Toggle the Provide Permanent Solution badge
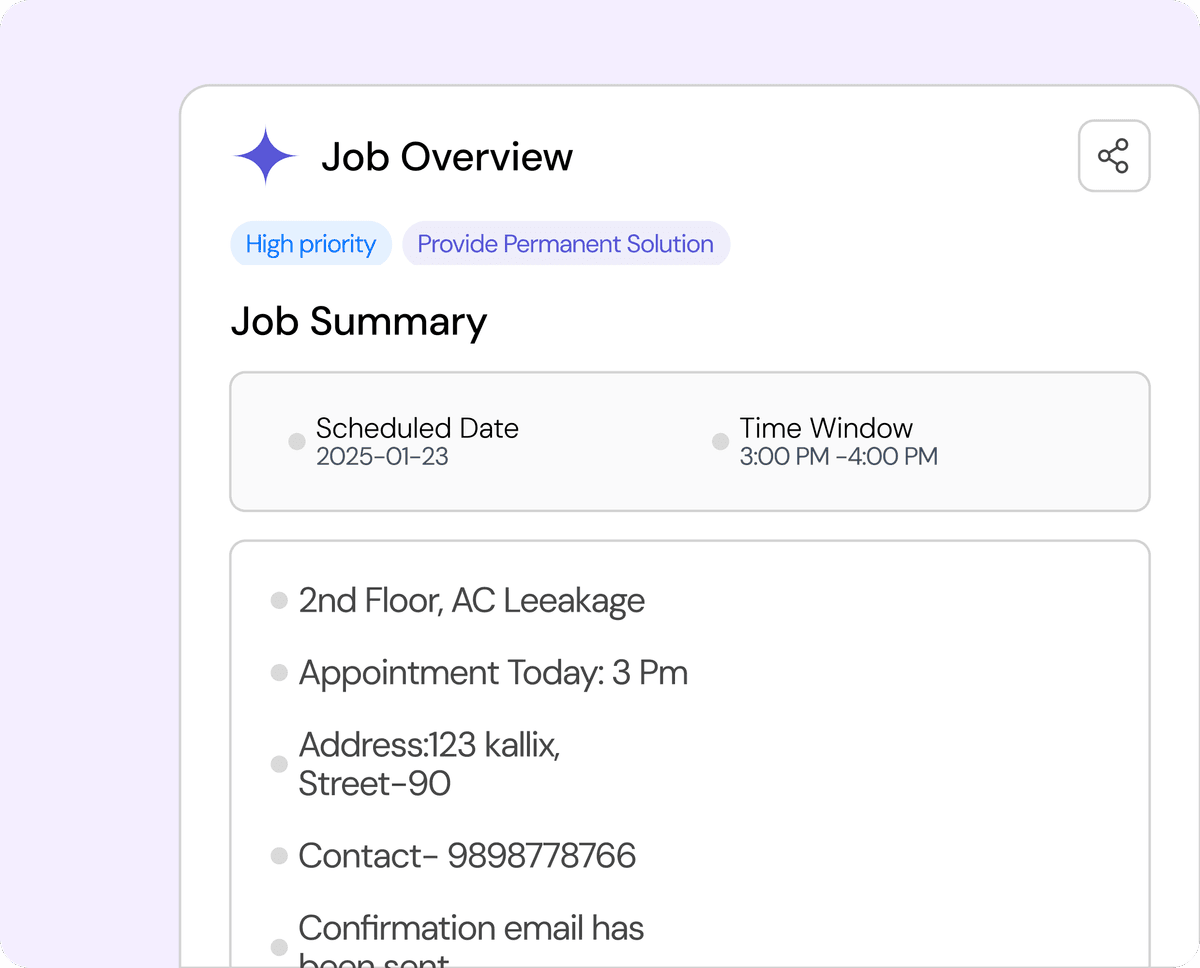1200x968 pixels. coord(566,243)
